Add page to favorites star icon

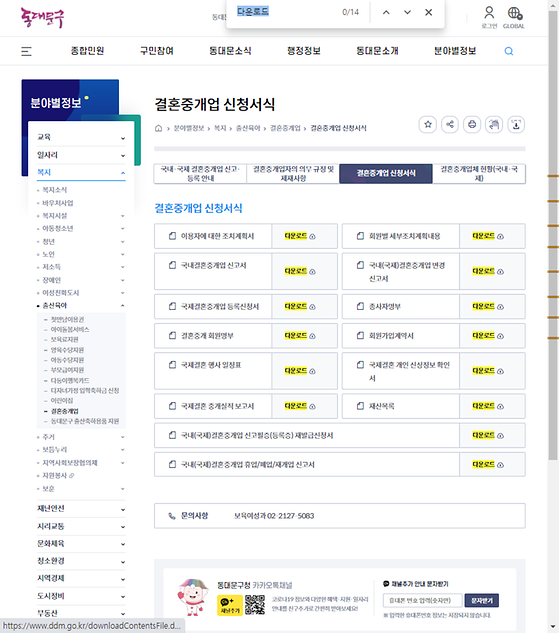click(428, 124)
